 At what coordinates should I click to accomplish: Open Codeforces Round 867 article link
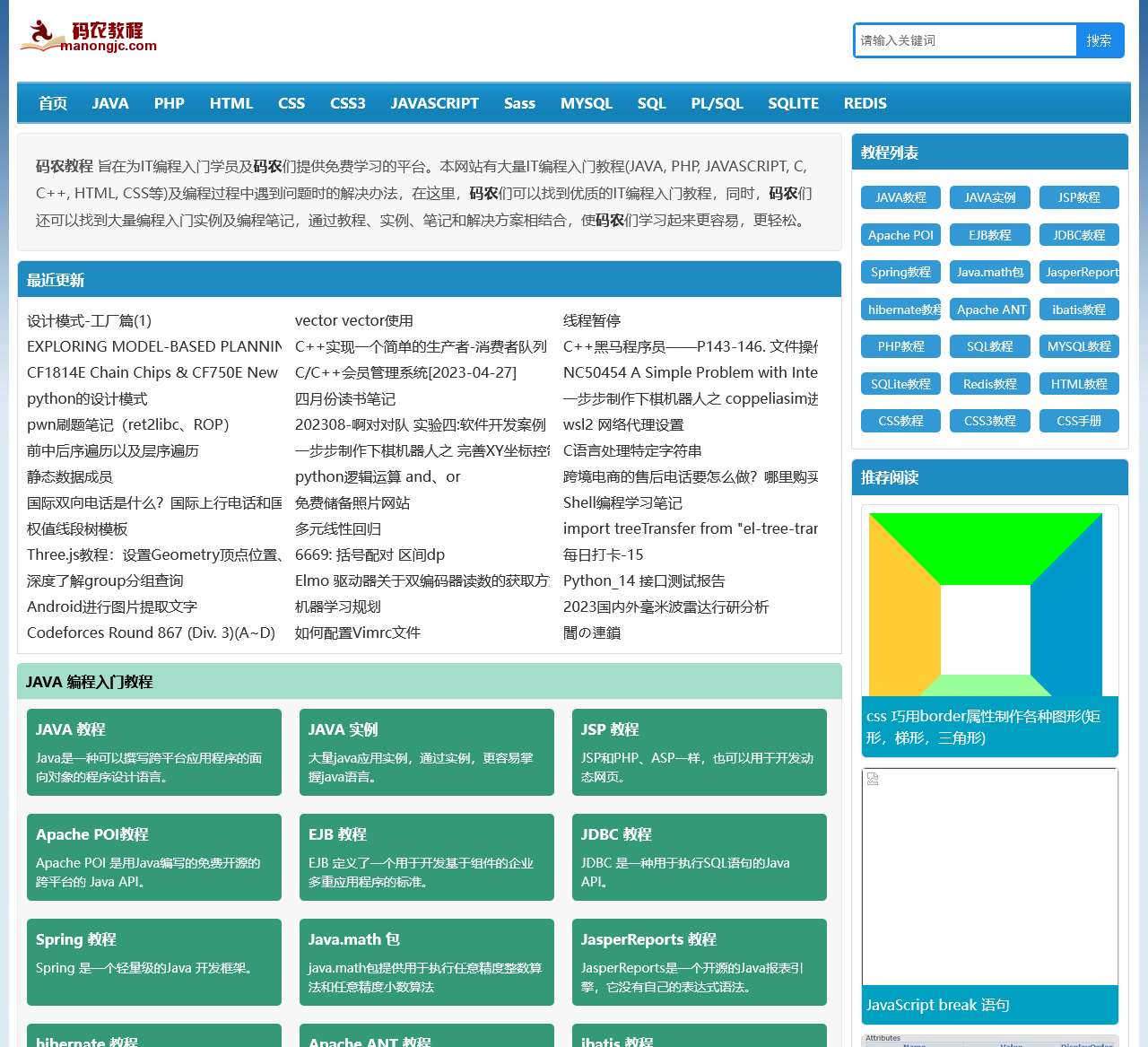point(151,633)
